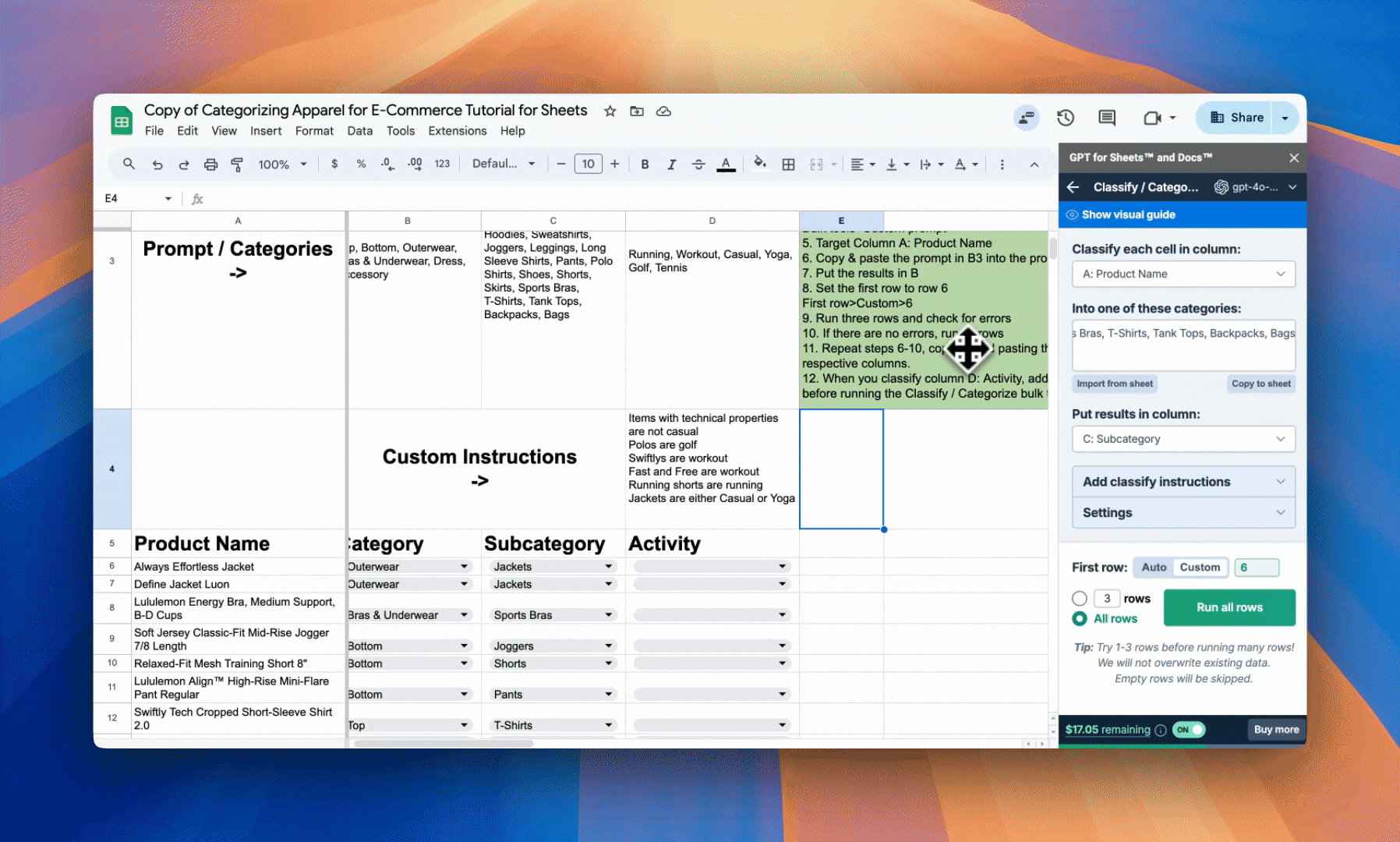The image size is (1400, 842).
Task: Open the zoom 100% dropdown
Action: click(284, 165)
